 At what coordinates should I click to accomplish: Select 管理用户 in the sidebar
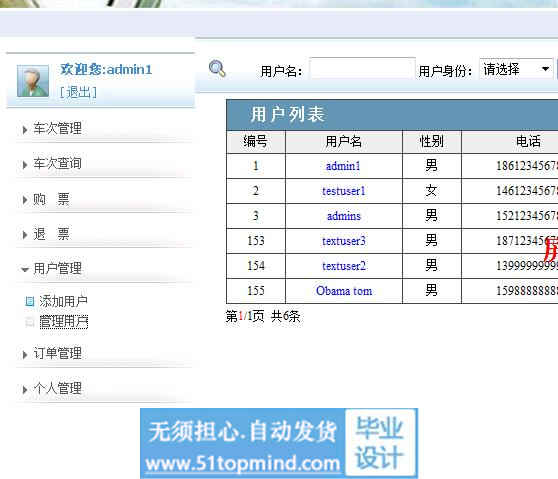[x=63, y=322]
